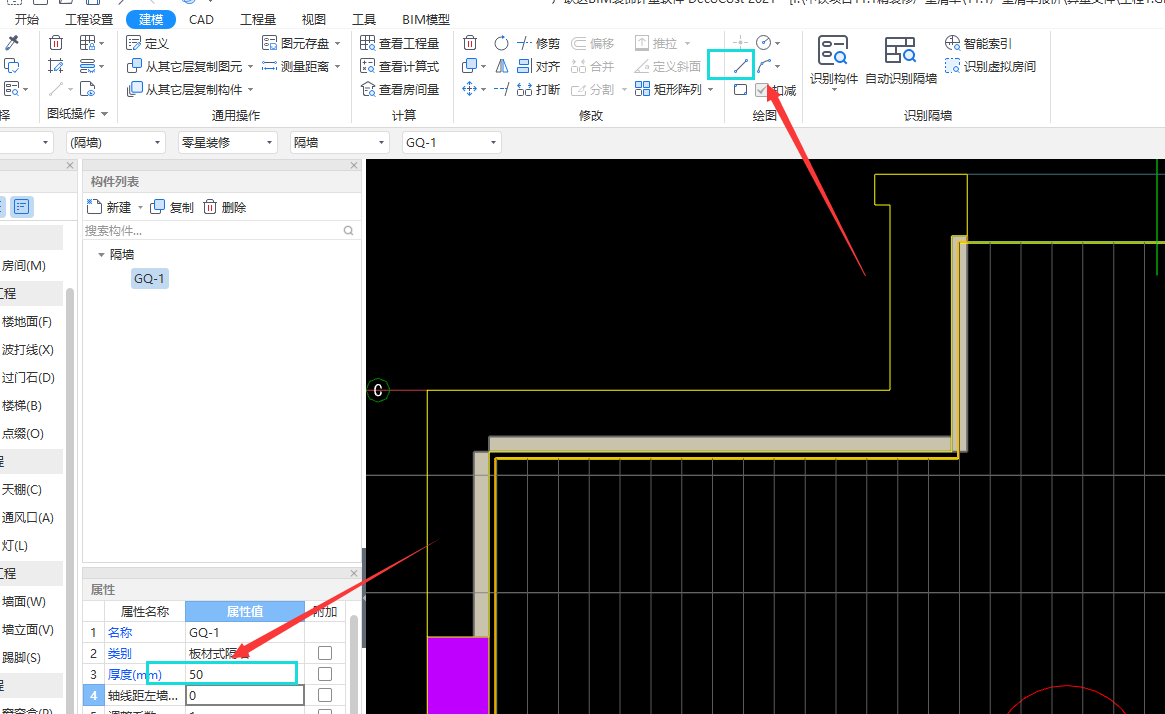
Task: Select 矩形阵列 rectangular array tool
Action: 669,89
